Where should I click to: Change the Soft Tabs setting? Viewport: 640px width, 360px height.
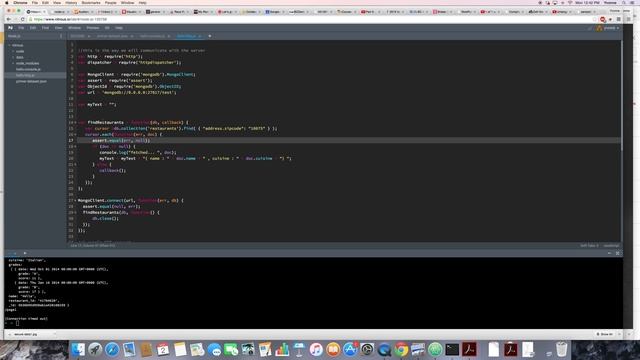tap(589, 246)
